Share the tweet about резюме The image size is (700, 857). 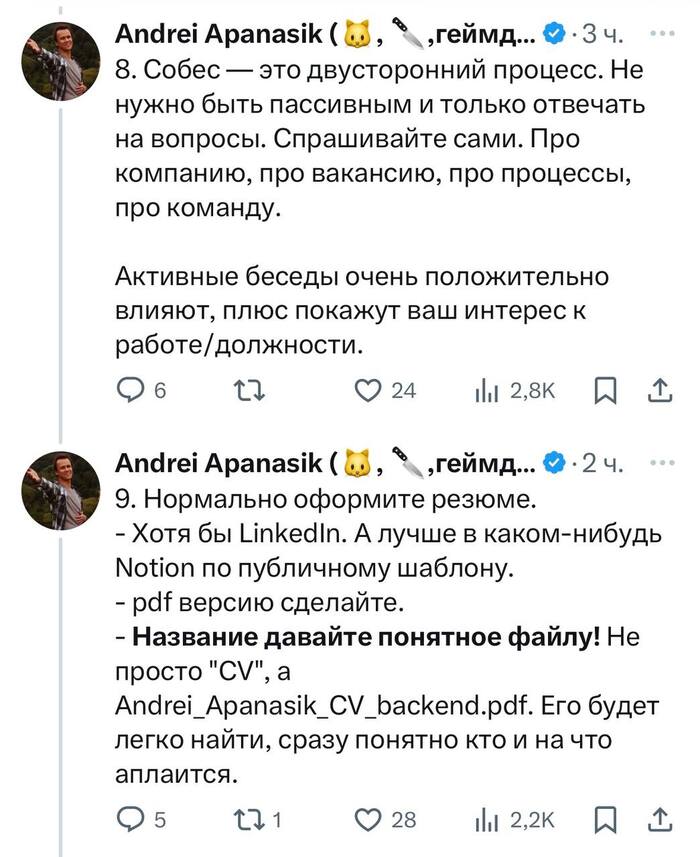coord(661,819)
